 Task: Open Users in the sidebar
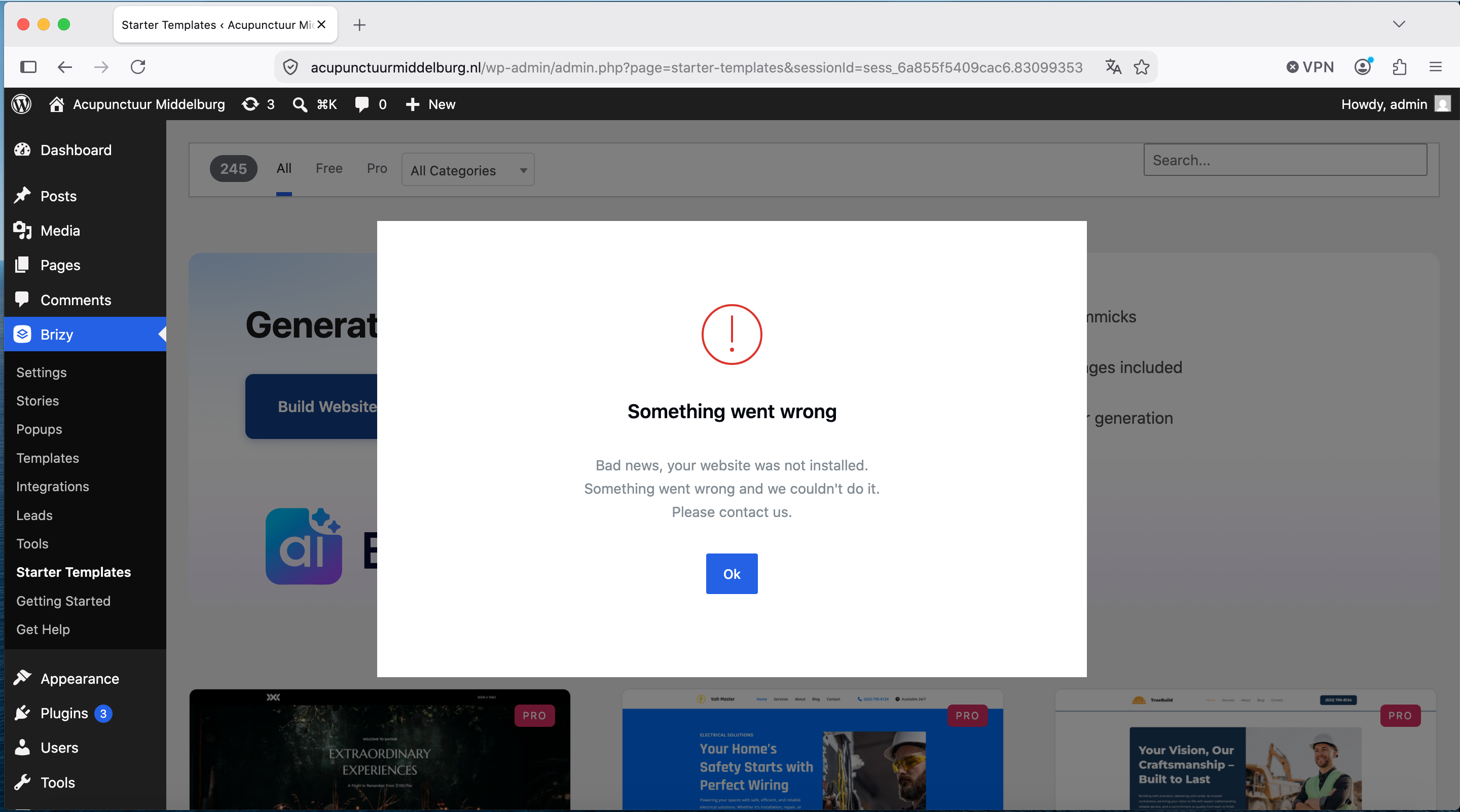85,748
